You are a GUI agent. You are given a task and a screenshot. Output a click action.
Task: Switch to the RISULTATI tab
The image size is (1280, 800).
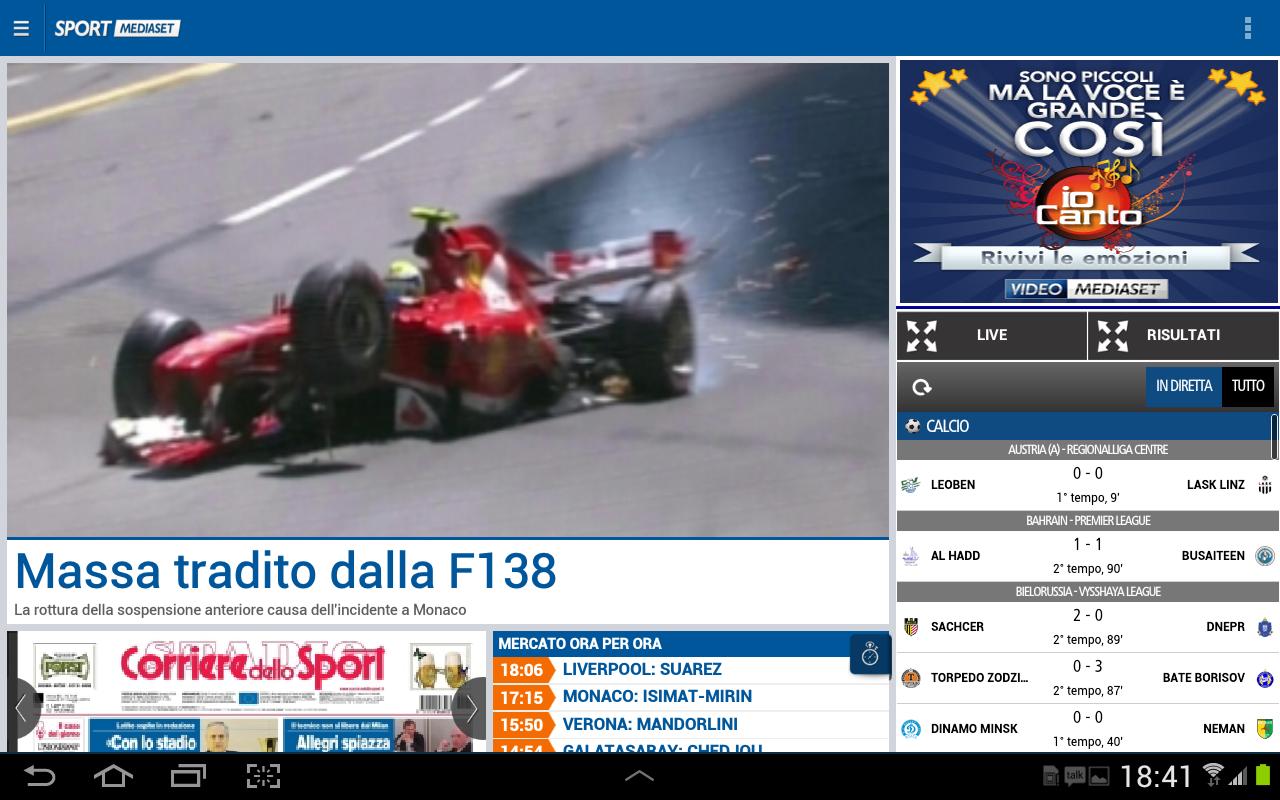[1183, 335]
